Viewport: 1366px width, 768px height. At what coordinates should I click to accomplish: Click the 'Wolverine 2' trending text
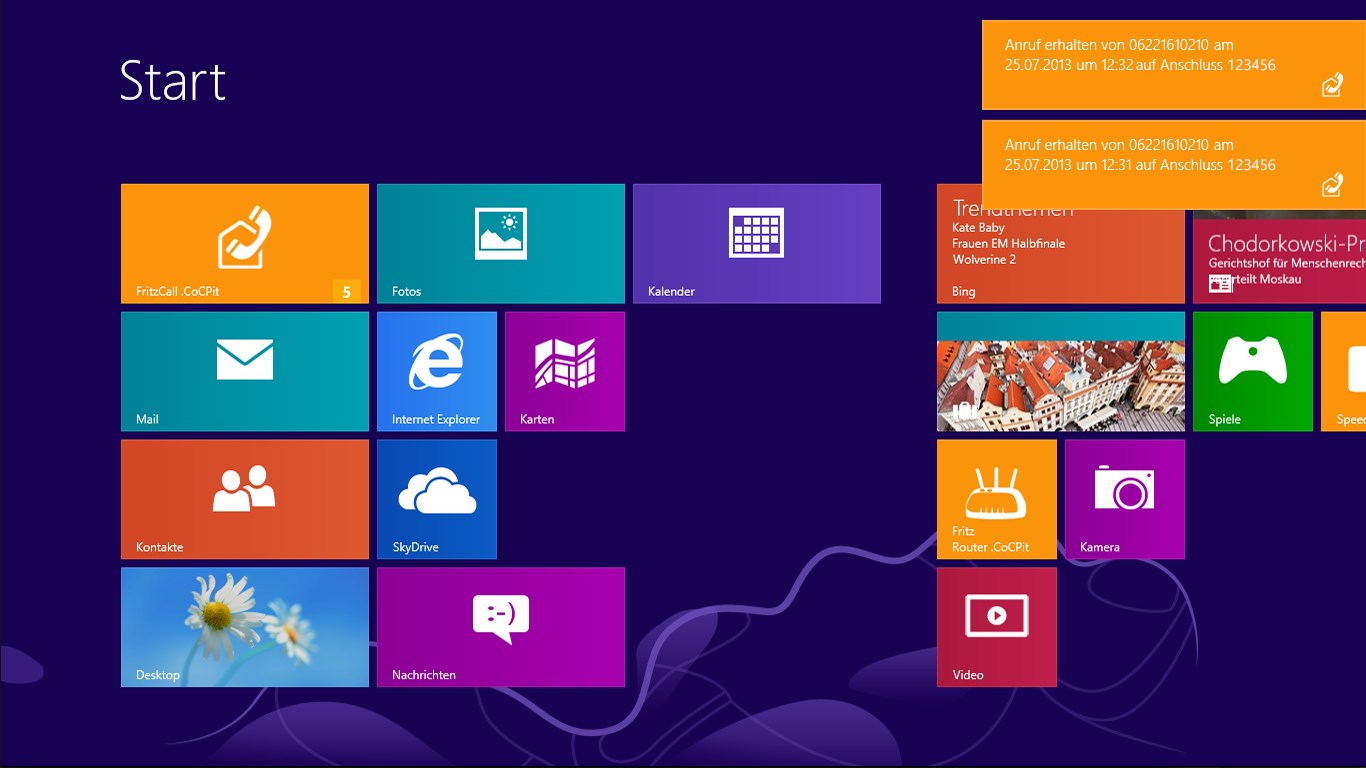(x=984, y=260)
